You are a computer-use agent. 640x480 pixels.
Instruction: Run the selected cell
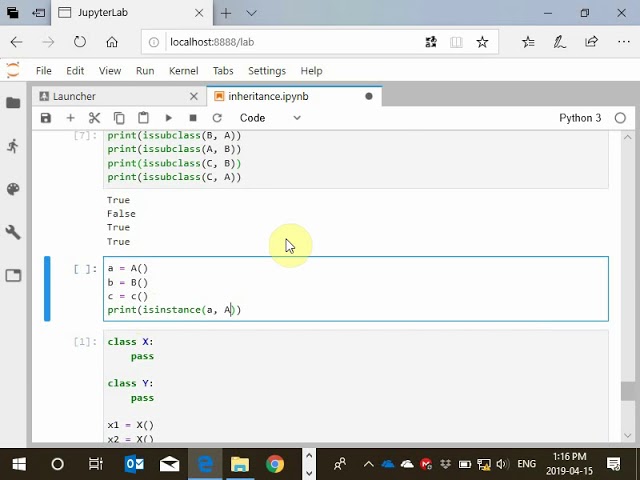(168, 118)
